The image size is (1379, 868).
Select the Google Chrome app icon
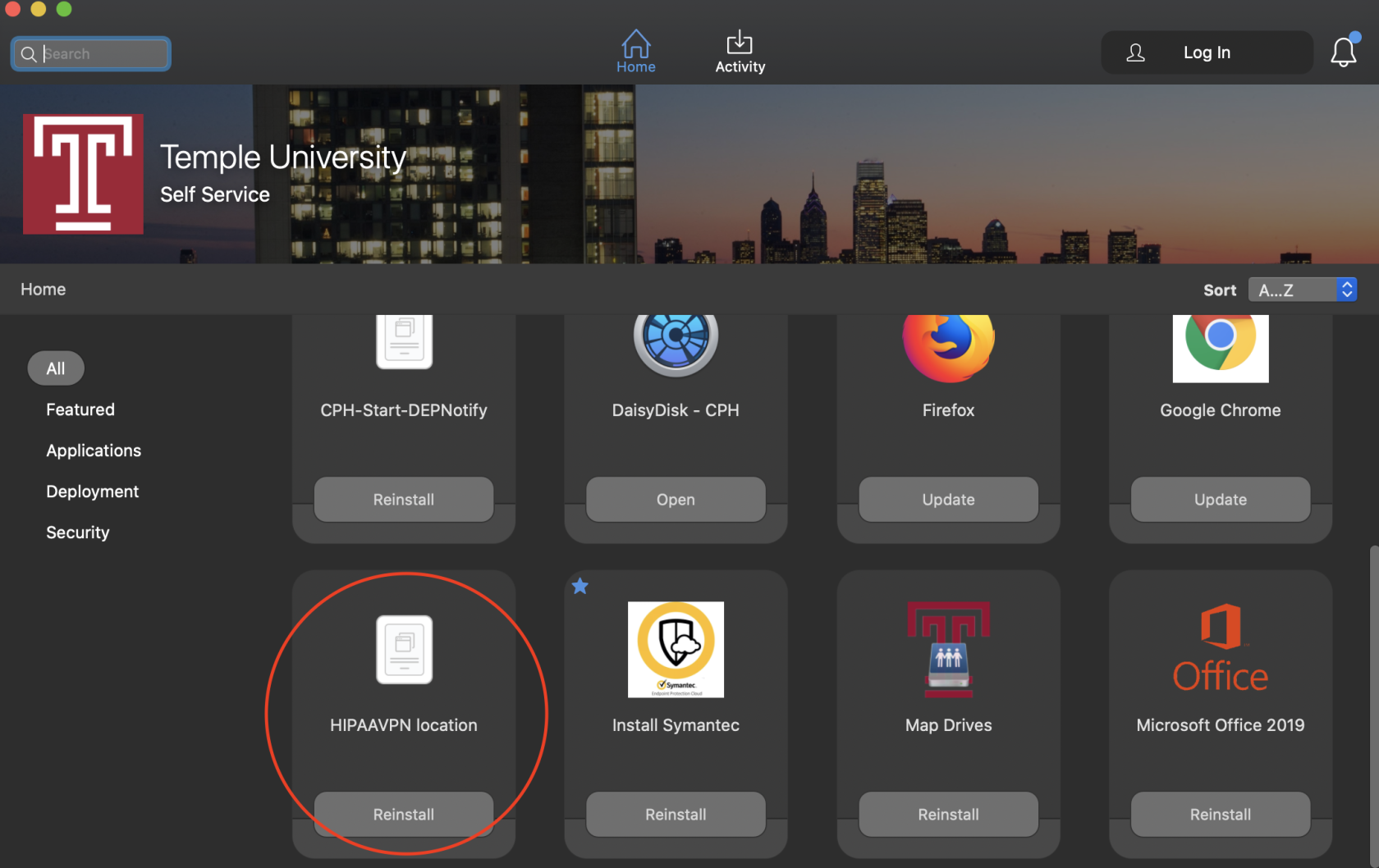1221,348
